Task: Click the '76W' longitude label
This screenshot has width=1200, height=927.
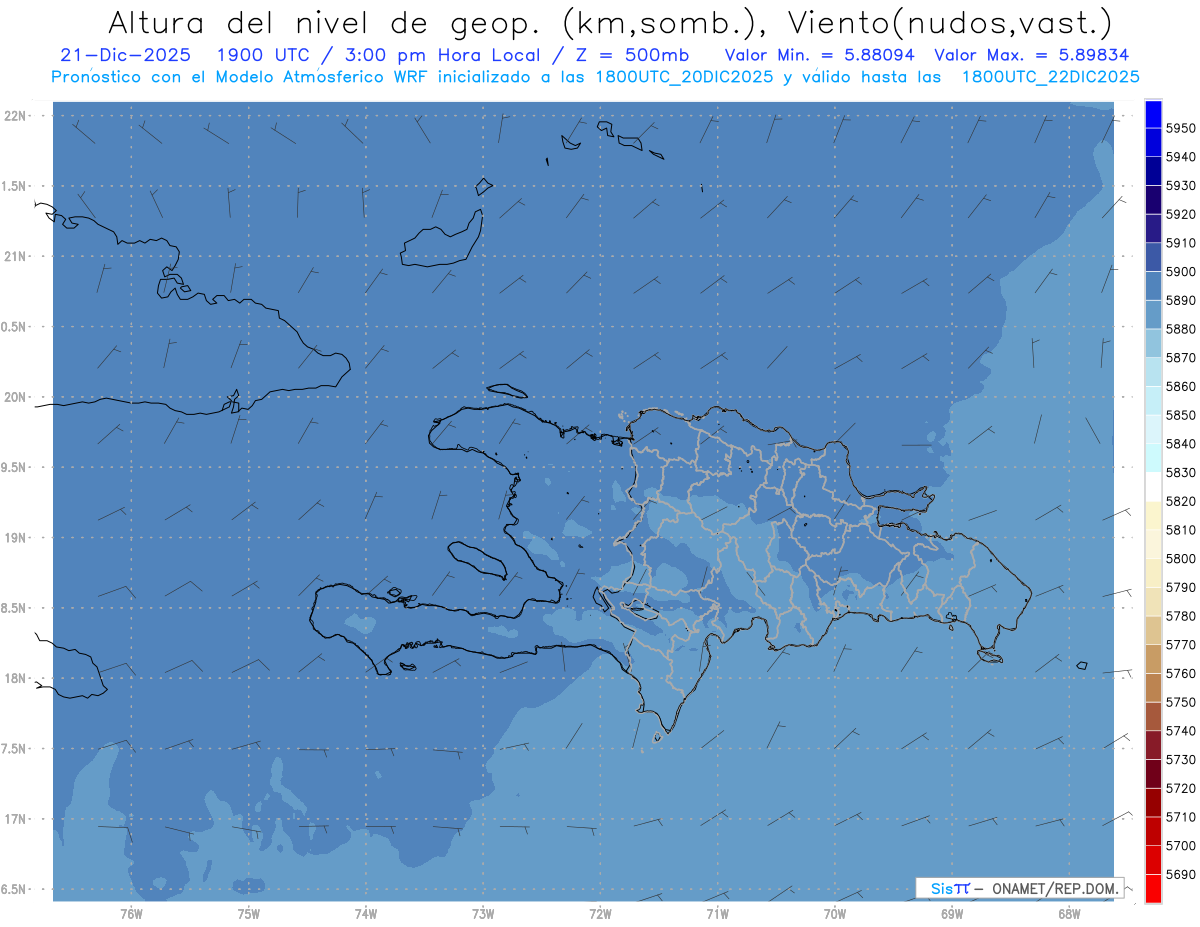Action: point(131,913)
